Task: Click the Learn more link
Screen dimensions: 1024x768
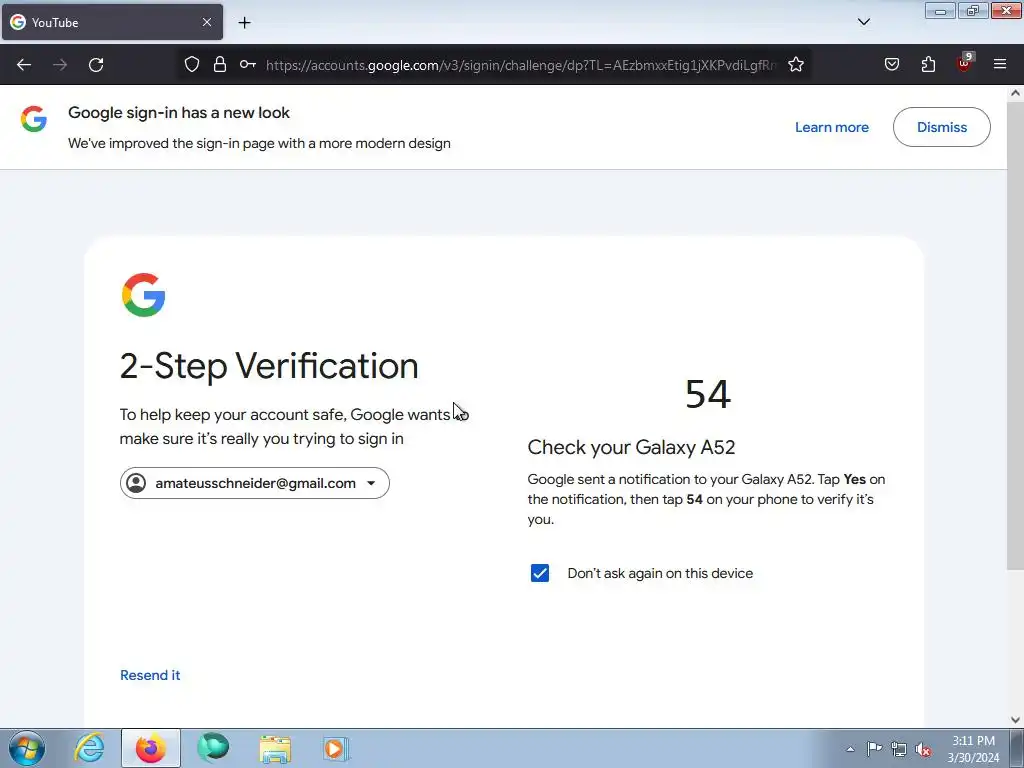Action: click(x=831, y=127)
